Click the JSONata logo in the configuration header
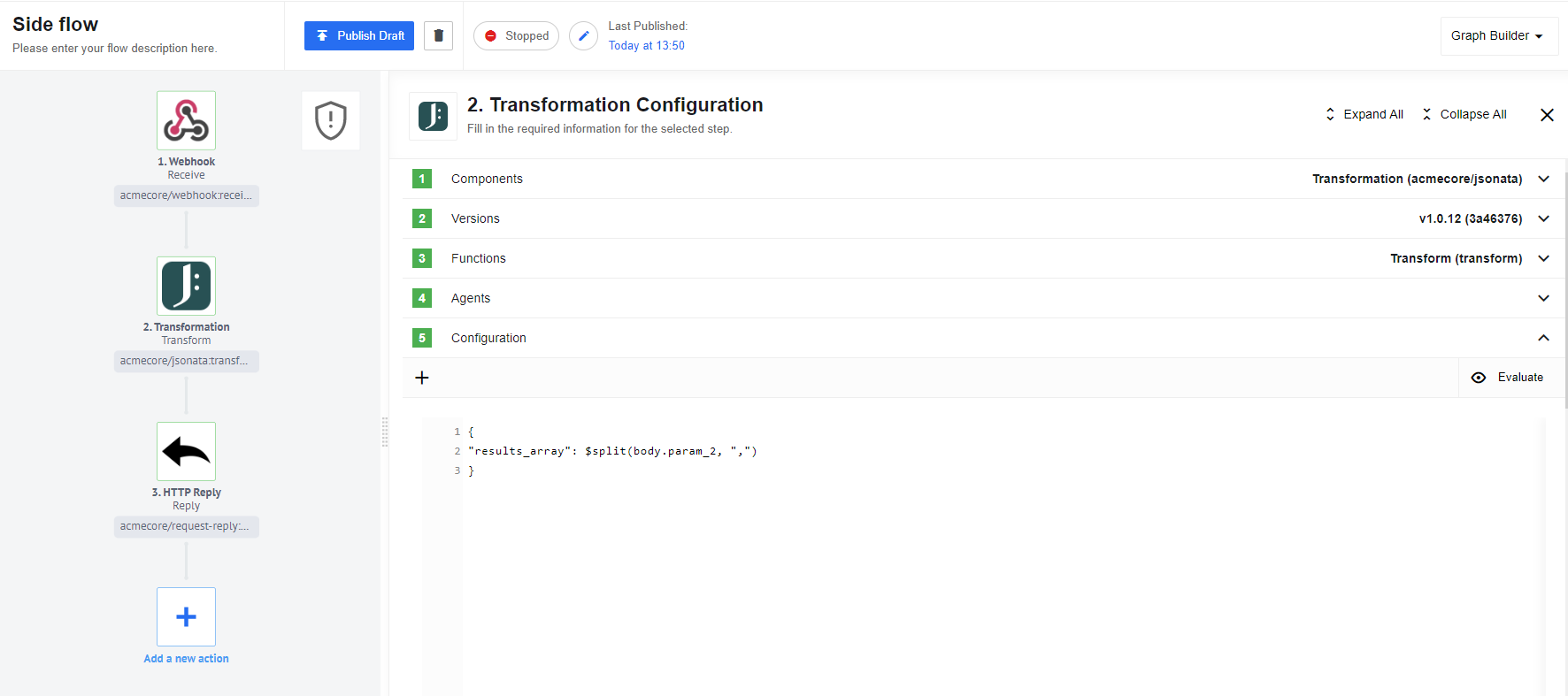1568x696 pixels. pos(433,116)
